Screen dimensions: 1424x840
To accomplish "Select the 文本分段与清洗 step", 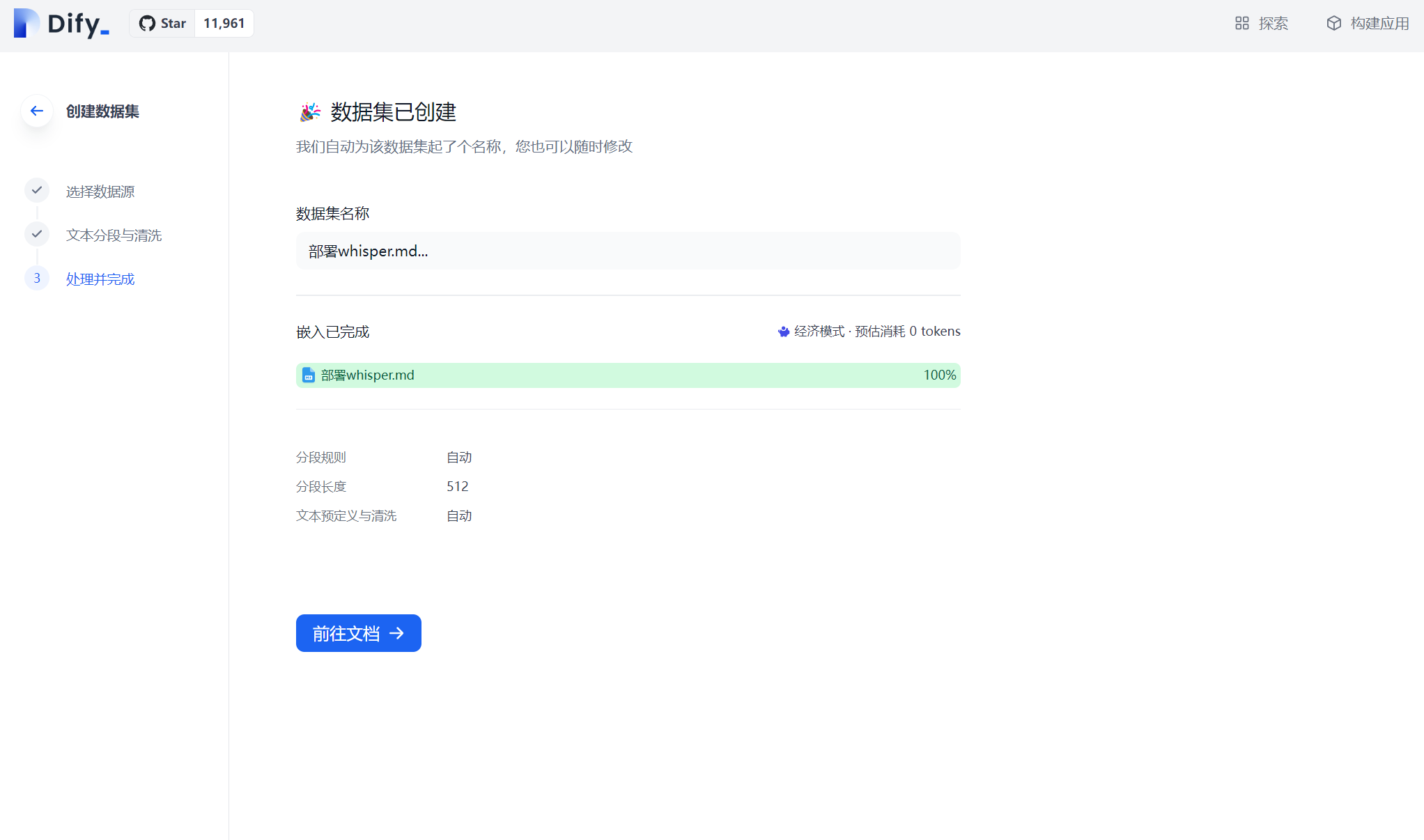I will point(114,235).
